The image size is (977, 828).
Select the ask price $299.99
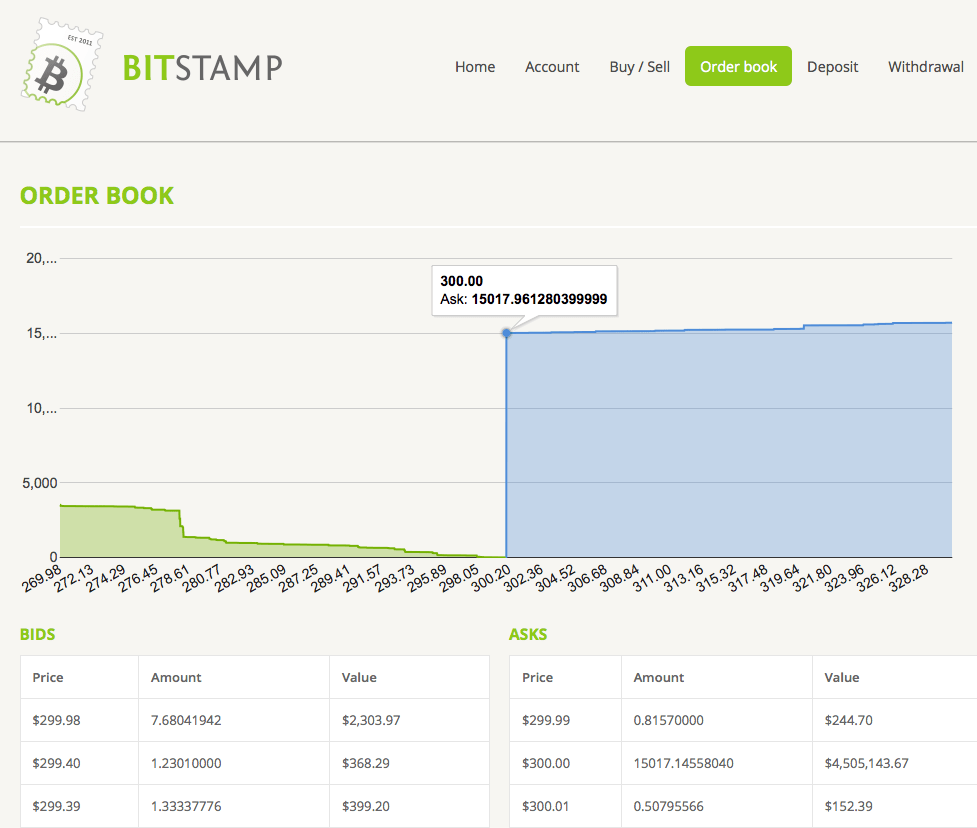(546, 720)
